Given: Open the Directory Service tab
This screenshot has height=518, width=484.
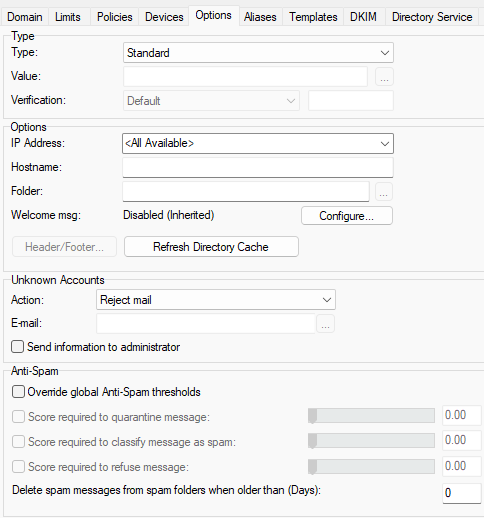Looking at the screenshot, I should point(432,17).
